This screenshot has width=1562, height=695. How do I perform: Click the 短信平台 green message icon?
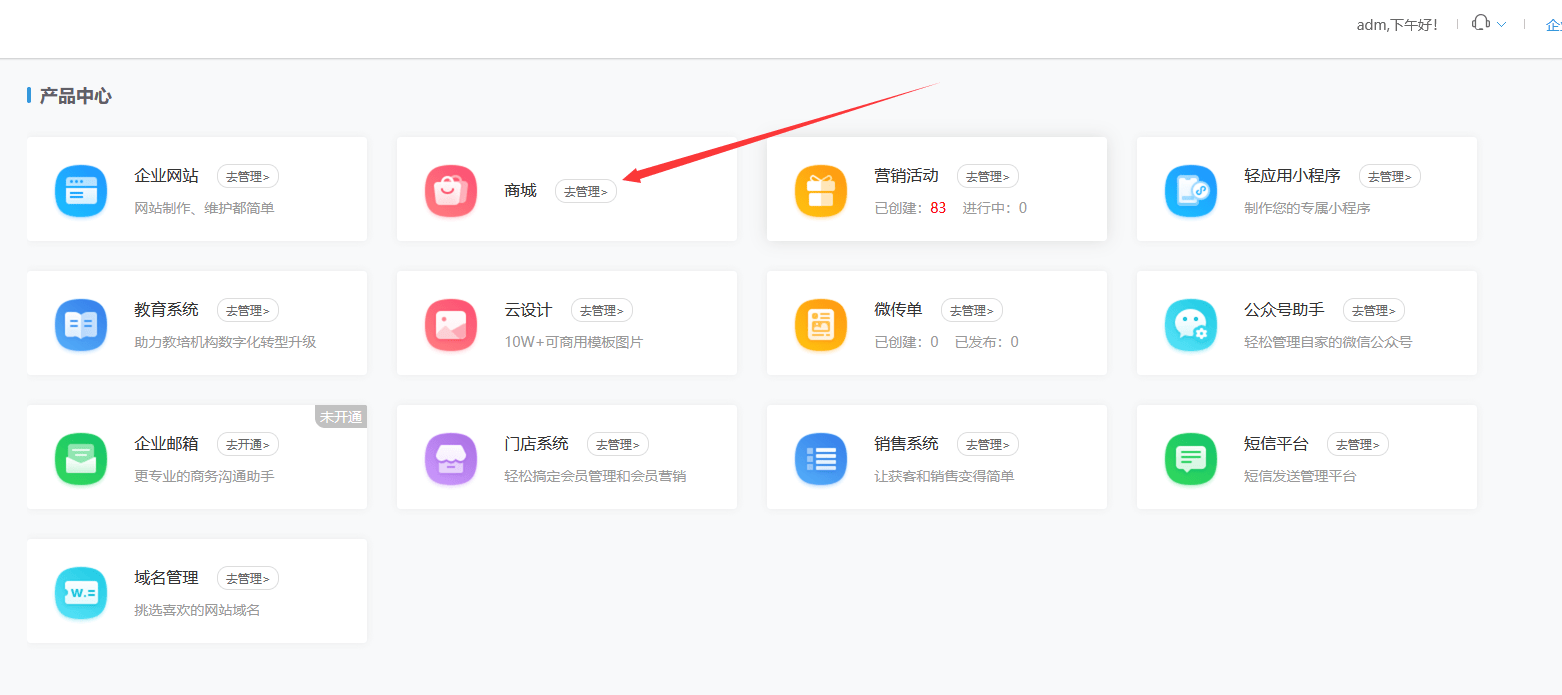(1191, 458)
